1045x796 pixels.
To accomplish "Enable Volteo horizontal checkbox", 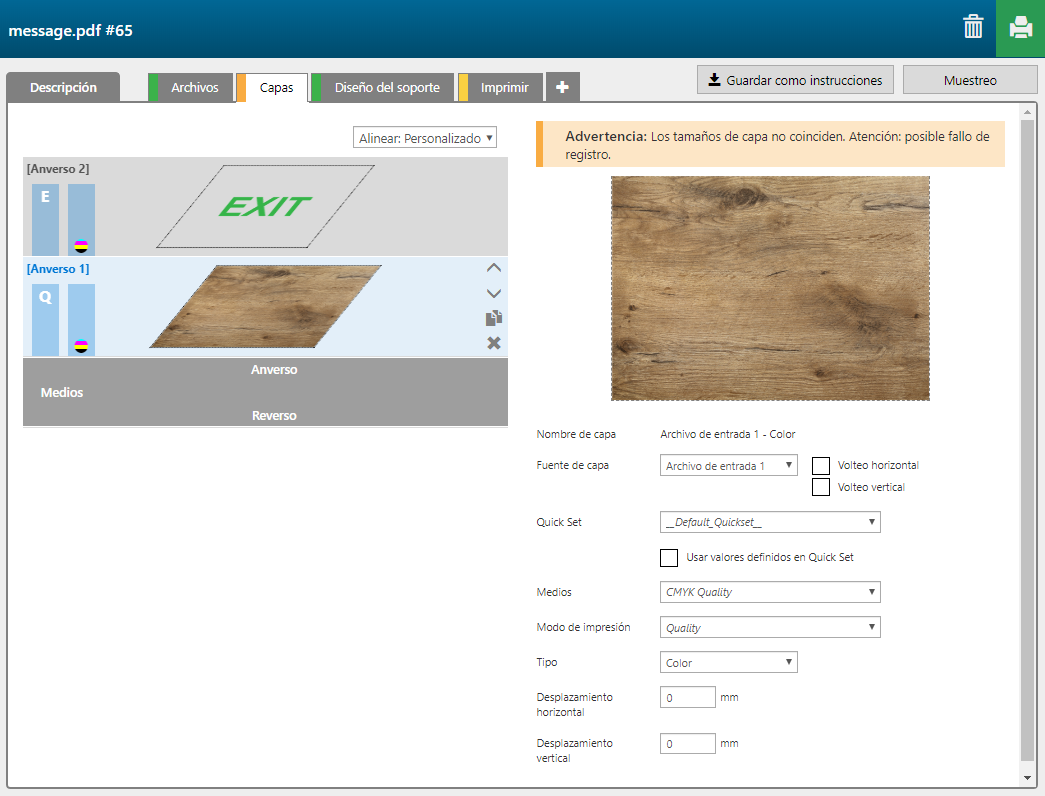I will (x=821, y=465).
